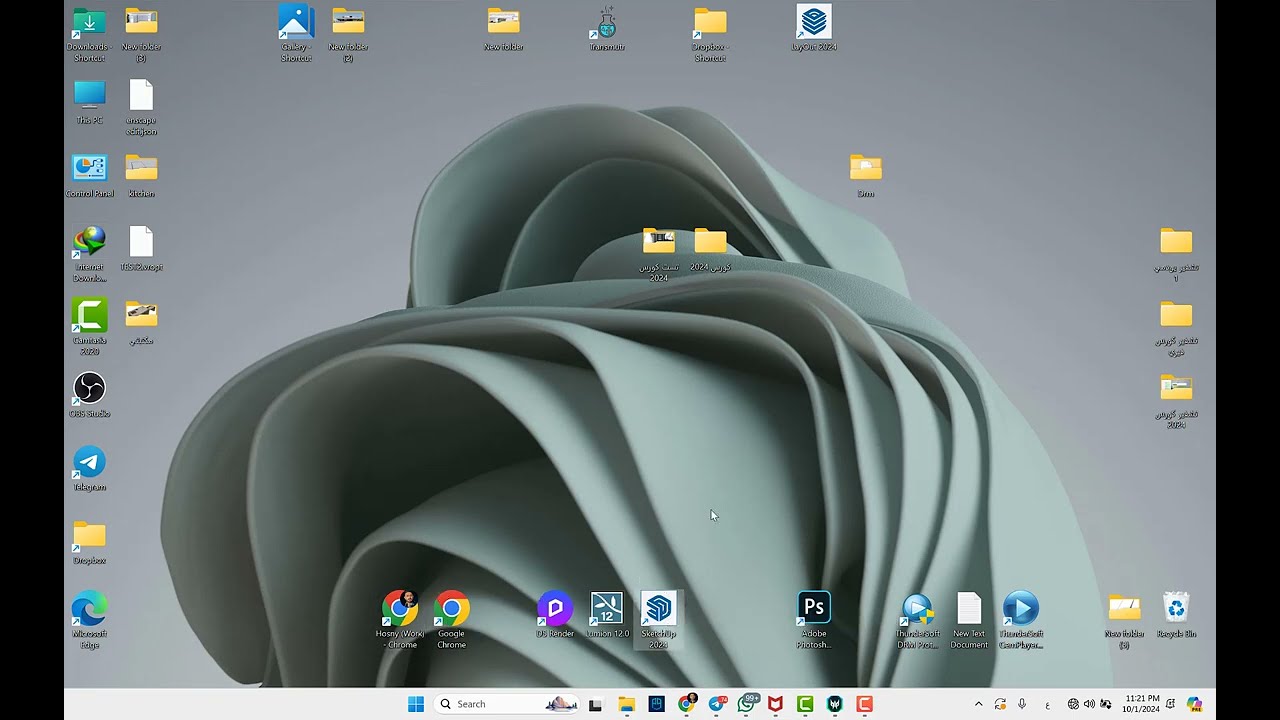This screenshot has width=1280, height=720.
Task: Select the Adobe Photoshop desktop icon
Action: (814, 619)
